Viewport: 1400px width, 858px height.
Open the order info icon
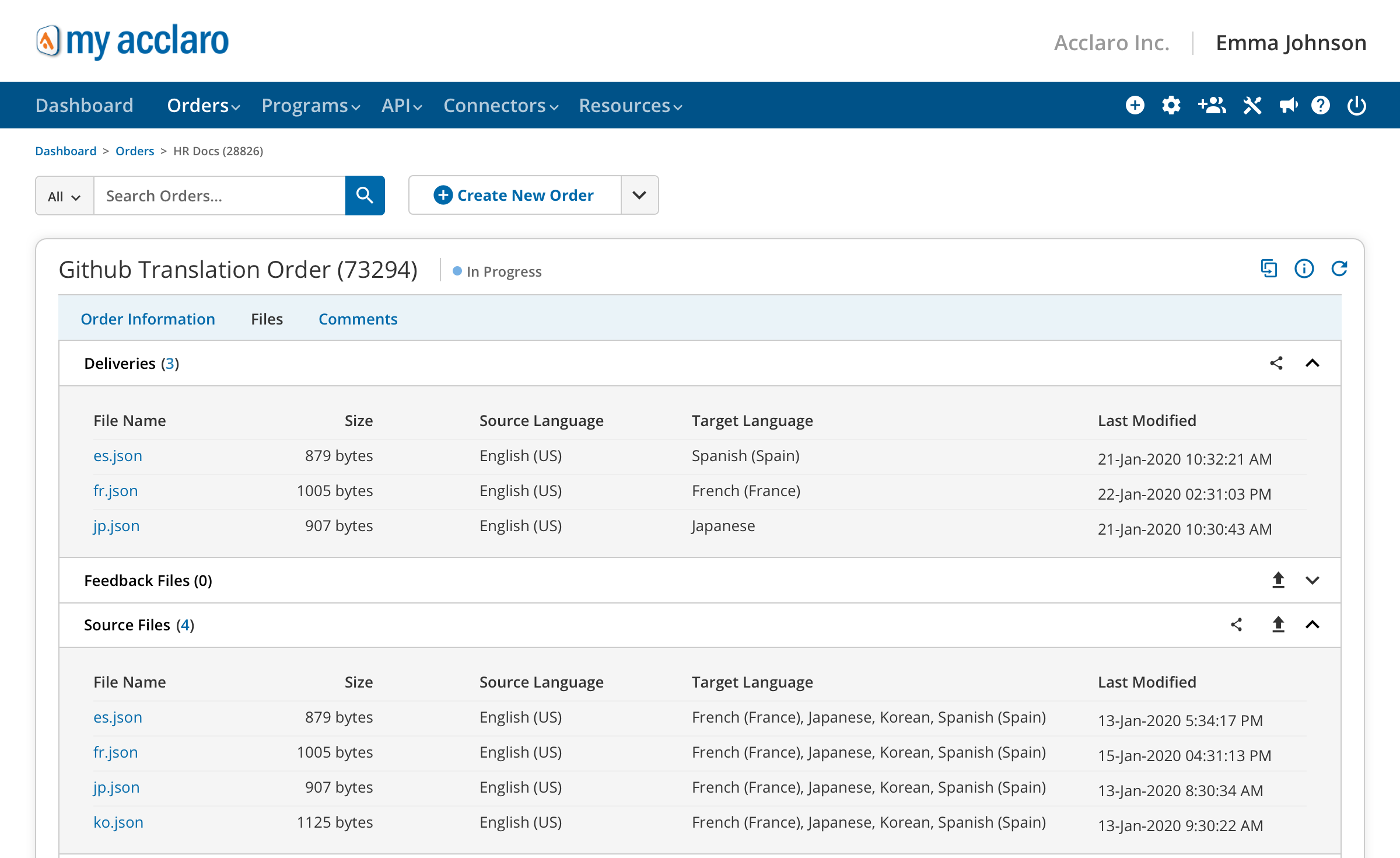pos(1304,268)
